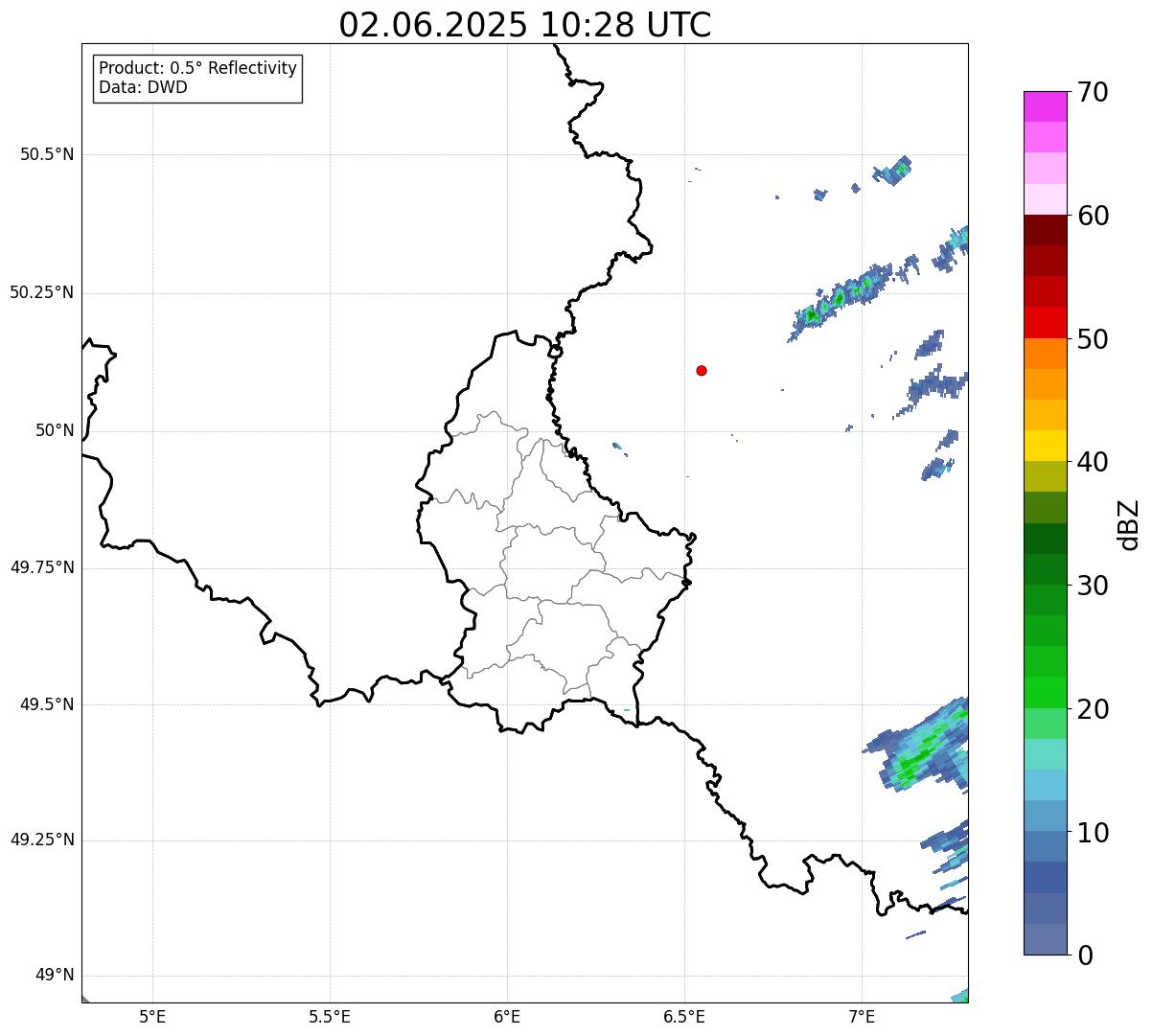1152x1036 pixels.
Task: Click the 49°N latitude label
Action: pyautogui.click(x=55, y=975)
